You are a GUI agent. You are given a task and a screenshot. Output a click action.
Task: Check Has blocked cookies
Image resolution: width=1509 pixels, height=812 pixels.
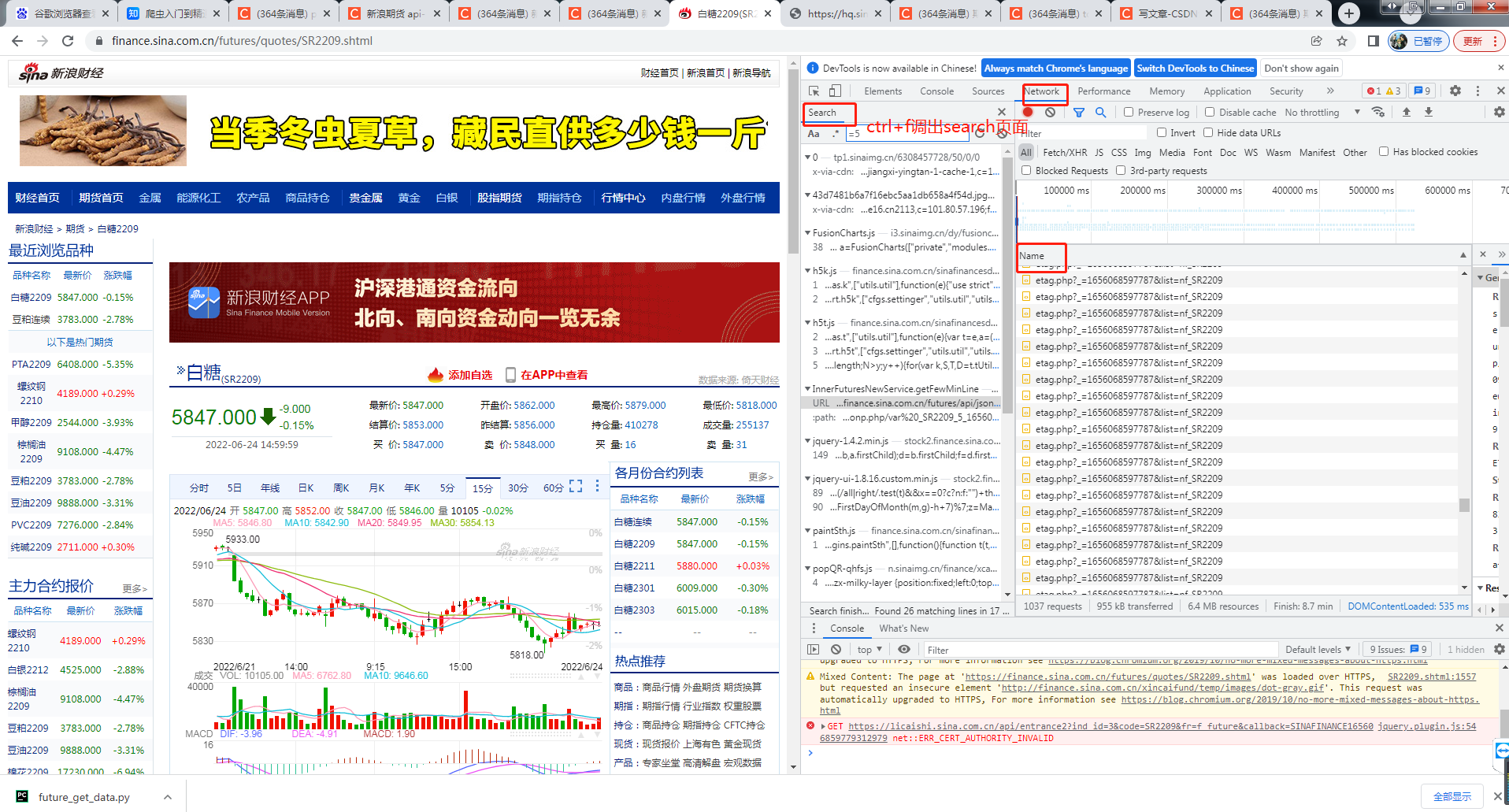[x=1383, y=152]
